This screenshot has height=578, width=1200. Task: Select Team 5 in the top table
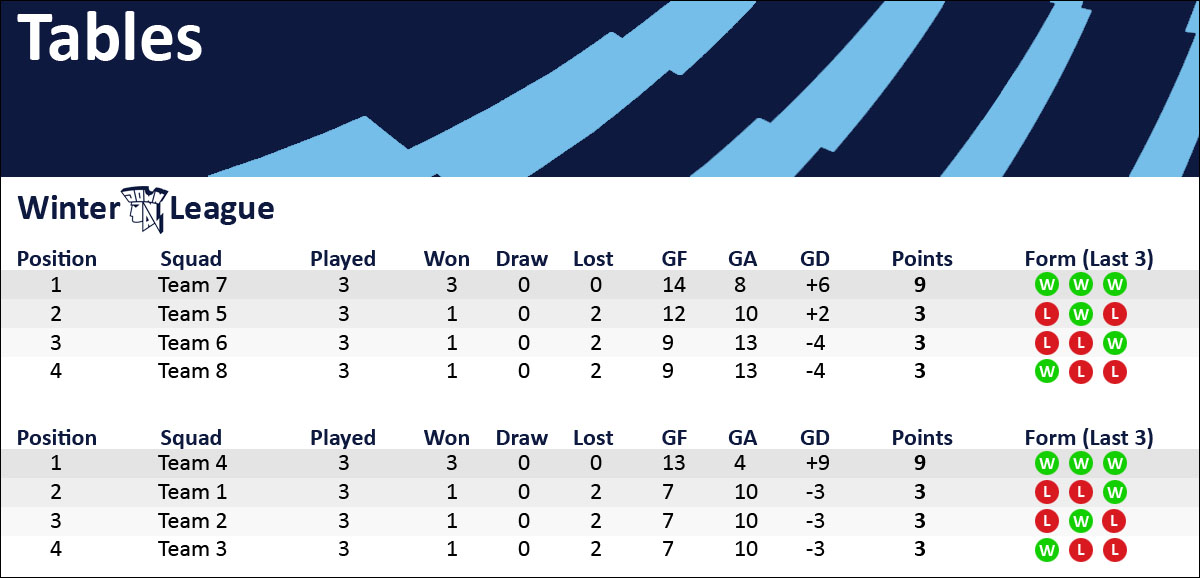(x=192, y=314)
